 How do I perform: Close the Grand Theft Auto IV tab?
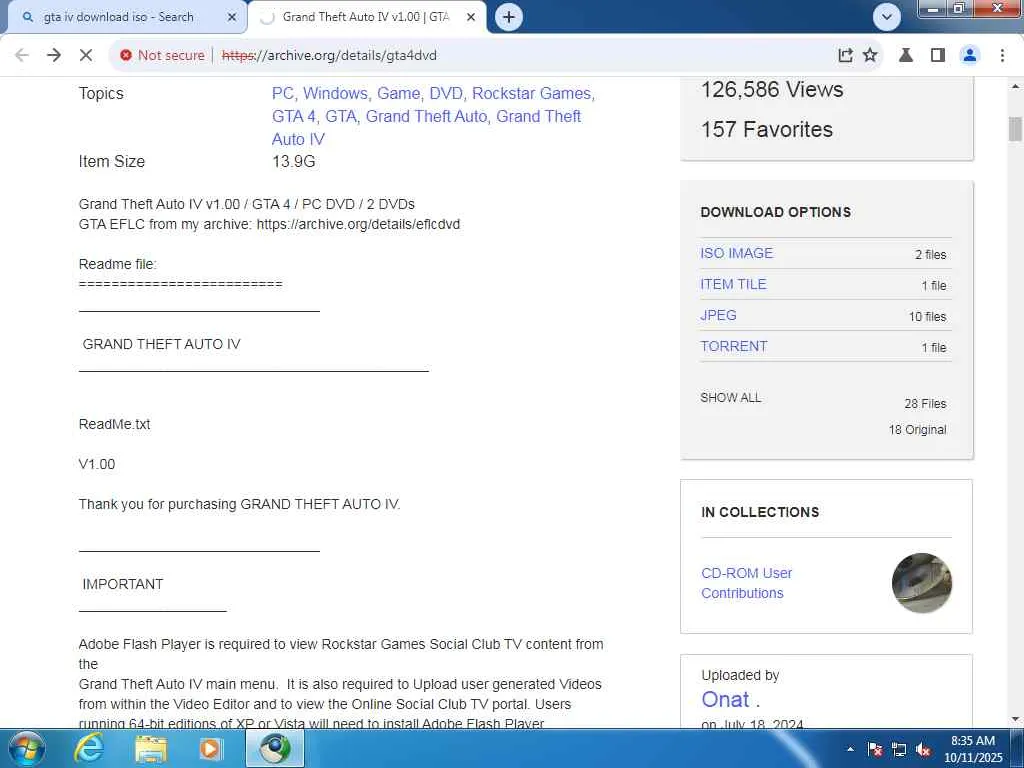click(x=471, y=18)
